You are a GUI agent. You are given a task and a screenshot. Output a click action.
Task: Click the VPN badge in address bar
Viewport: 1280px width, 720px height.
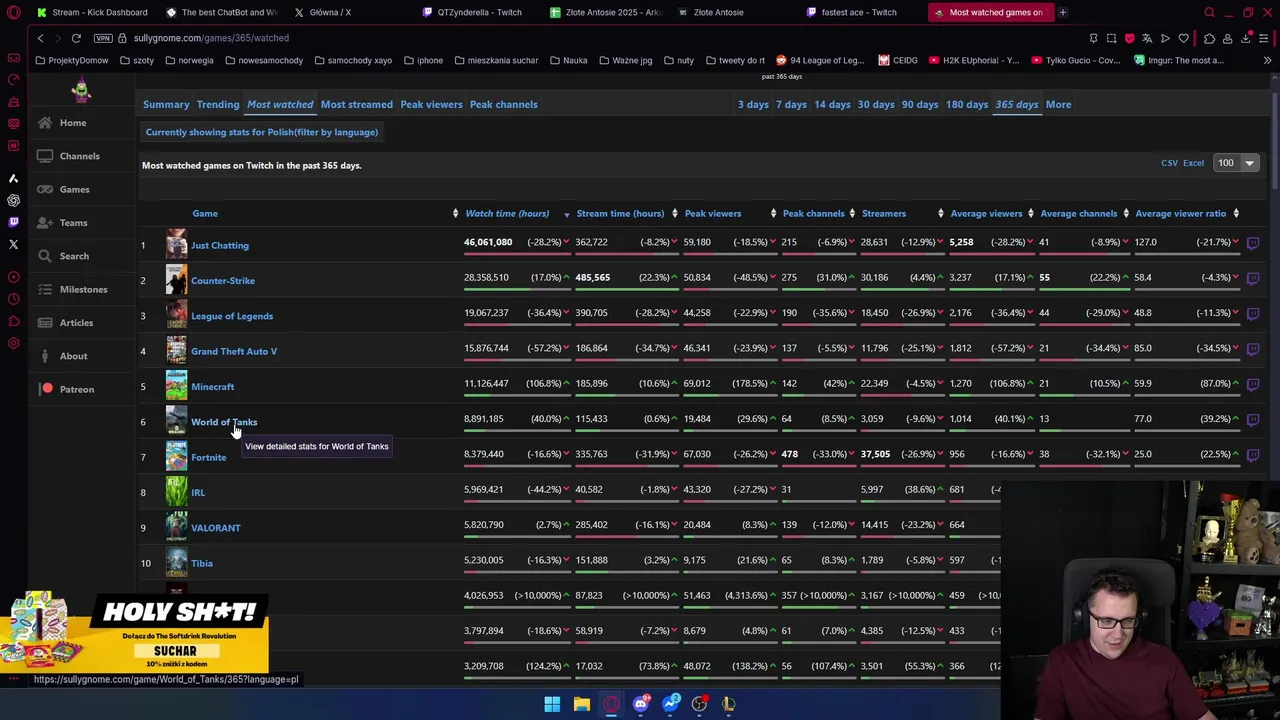pos(103,38)
